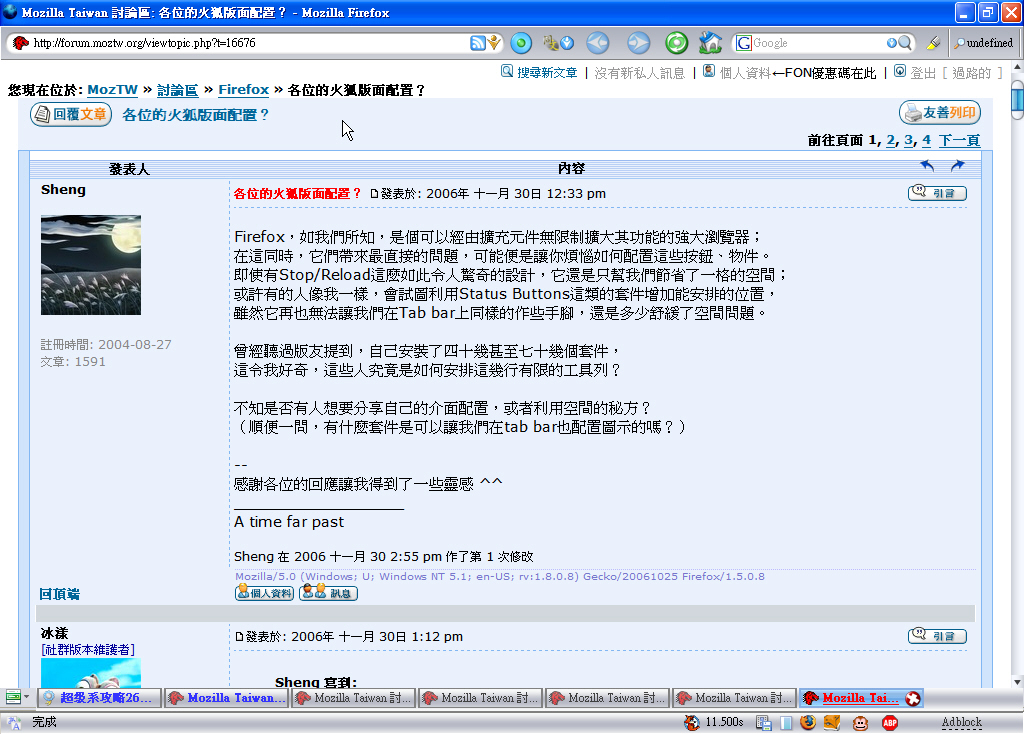The height and width of the screenshot is (734, 1024).
Task: Click the address bar URL field
Action: 248,43
